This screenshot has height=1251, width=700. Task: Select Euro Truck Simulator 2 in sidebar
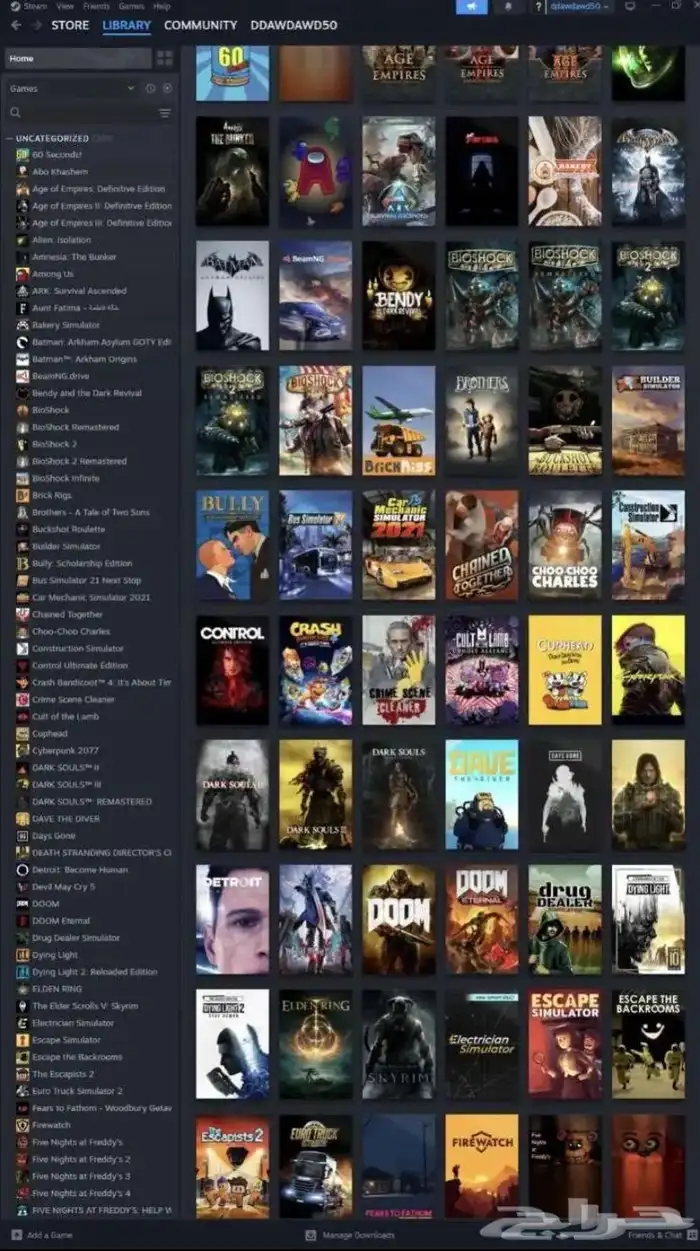77,1091
